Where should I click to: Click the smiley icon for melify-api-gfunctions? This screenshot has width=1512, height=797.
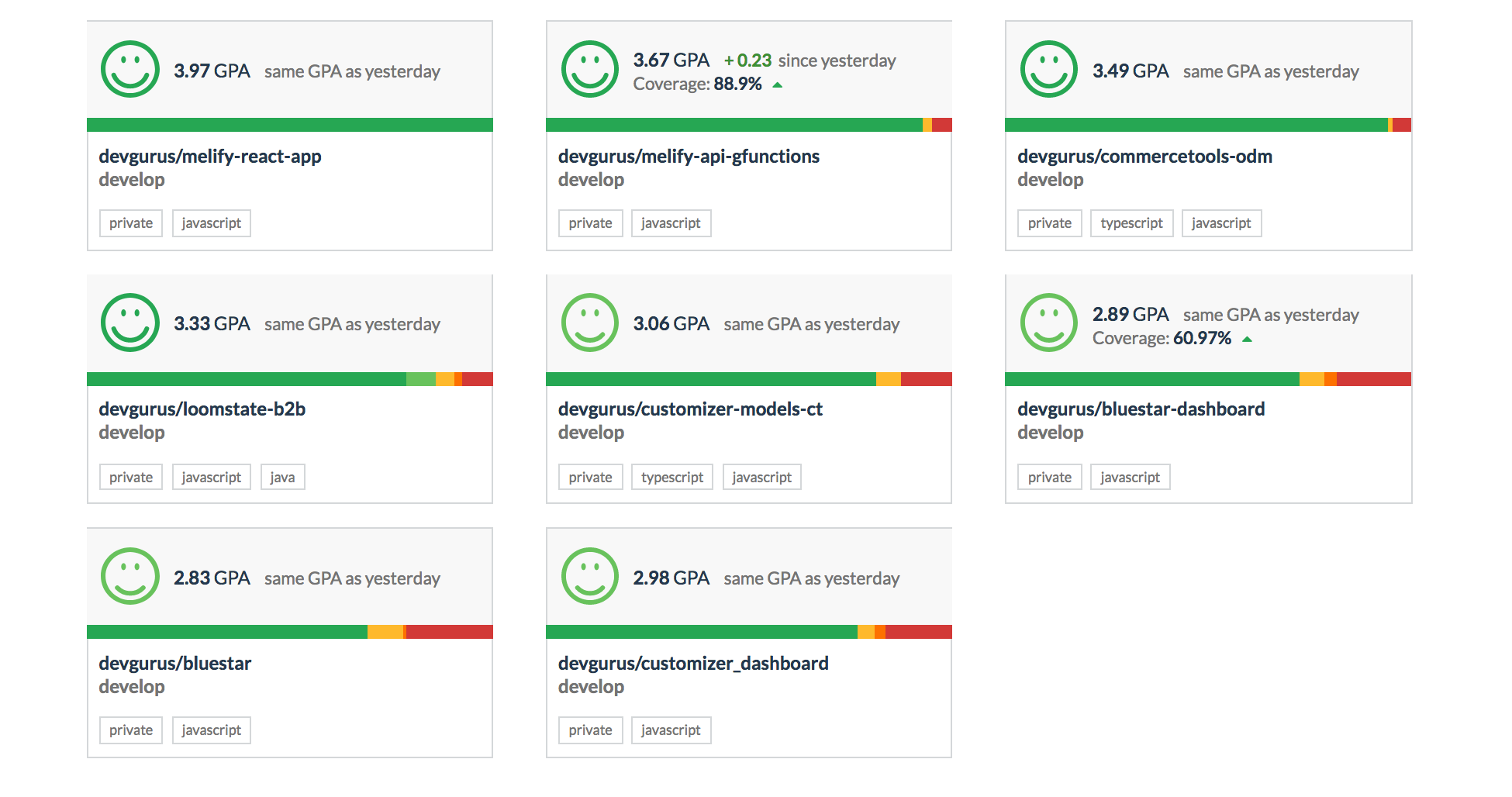[590, 69]
